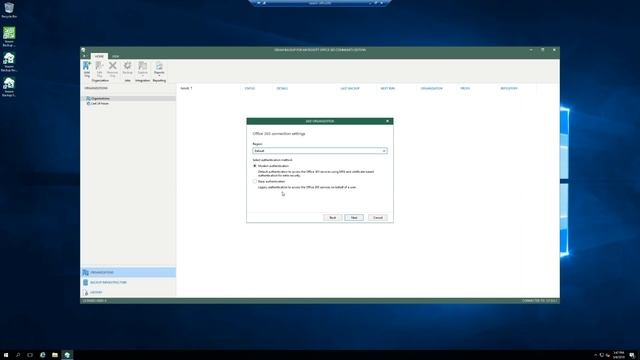Sort by the Status column header

(249, 88)
